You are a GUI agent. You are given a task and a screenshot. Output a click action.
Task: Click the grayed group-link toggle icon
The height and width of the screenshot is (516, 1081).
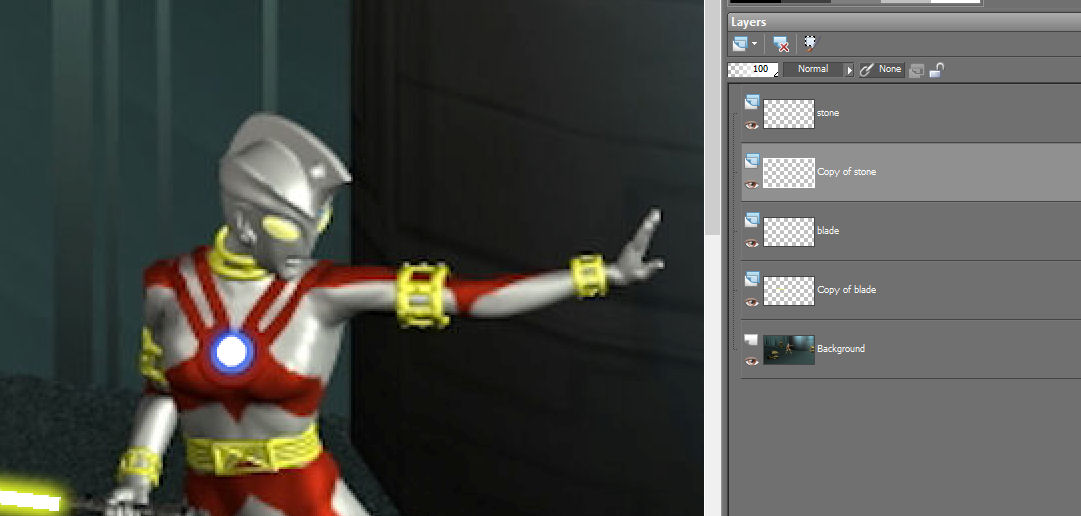click(916, 70)
